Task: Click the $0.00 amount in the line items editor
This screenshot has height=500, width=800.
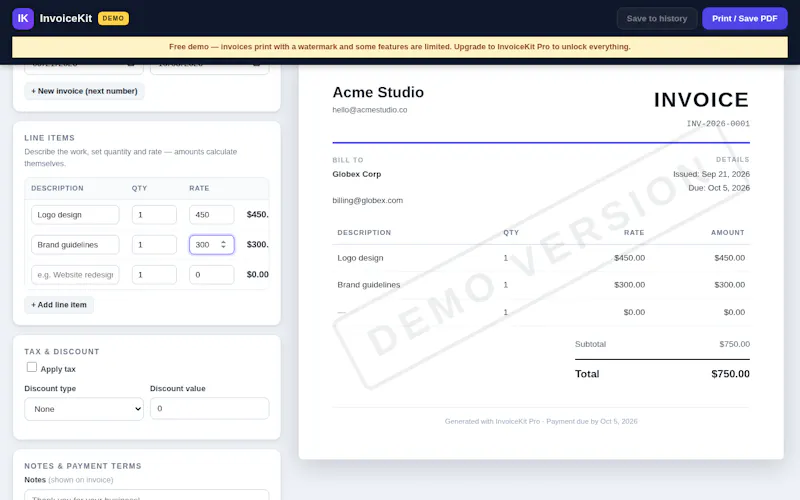Action: tap(257, 275)
